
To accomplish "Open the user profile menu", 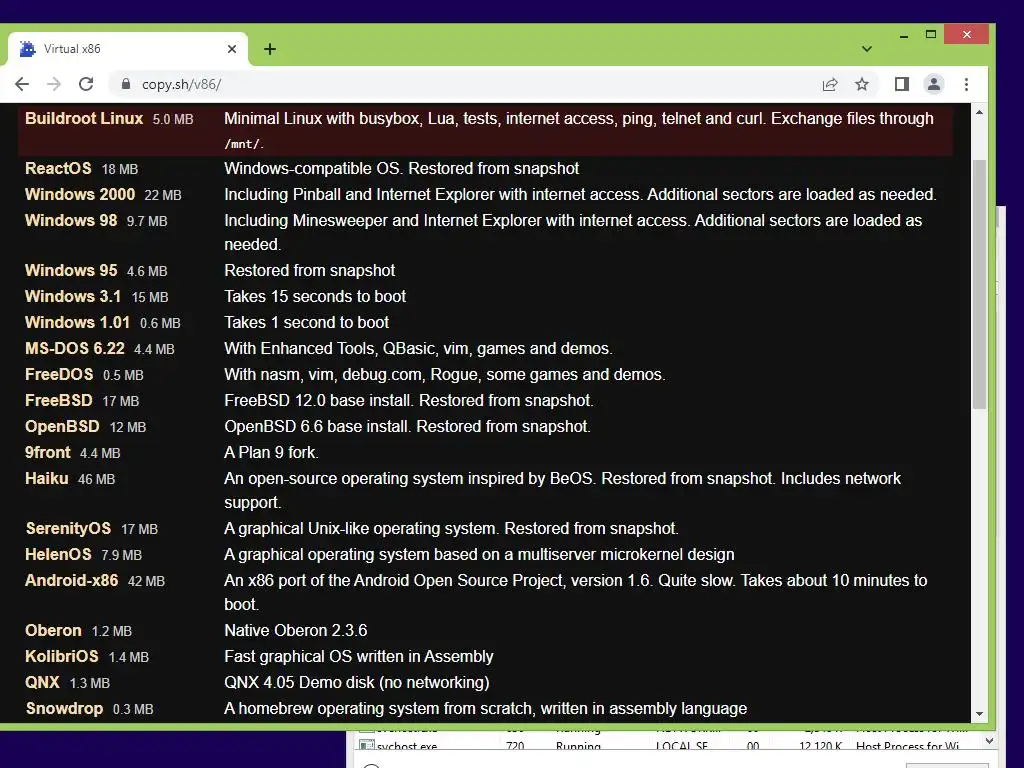I will (934, 84).
